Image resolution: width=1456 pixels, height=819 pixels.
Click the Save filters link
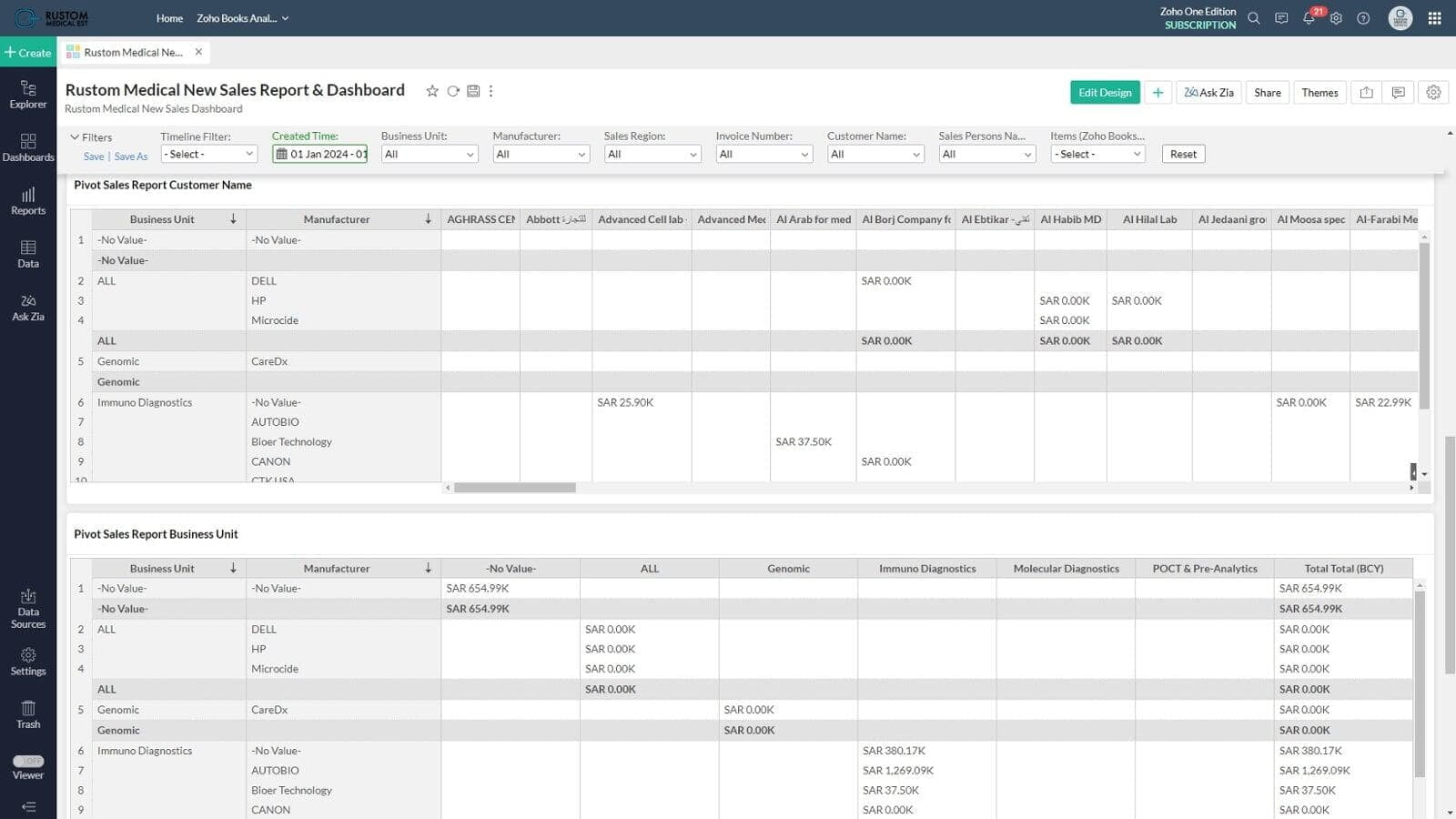pyautogui.click(x=94, y=157)
